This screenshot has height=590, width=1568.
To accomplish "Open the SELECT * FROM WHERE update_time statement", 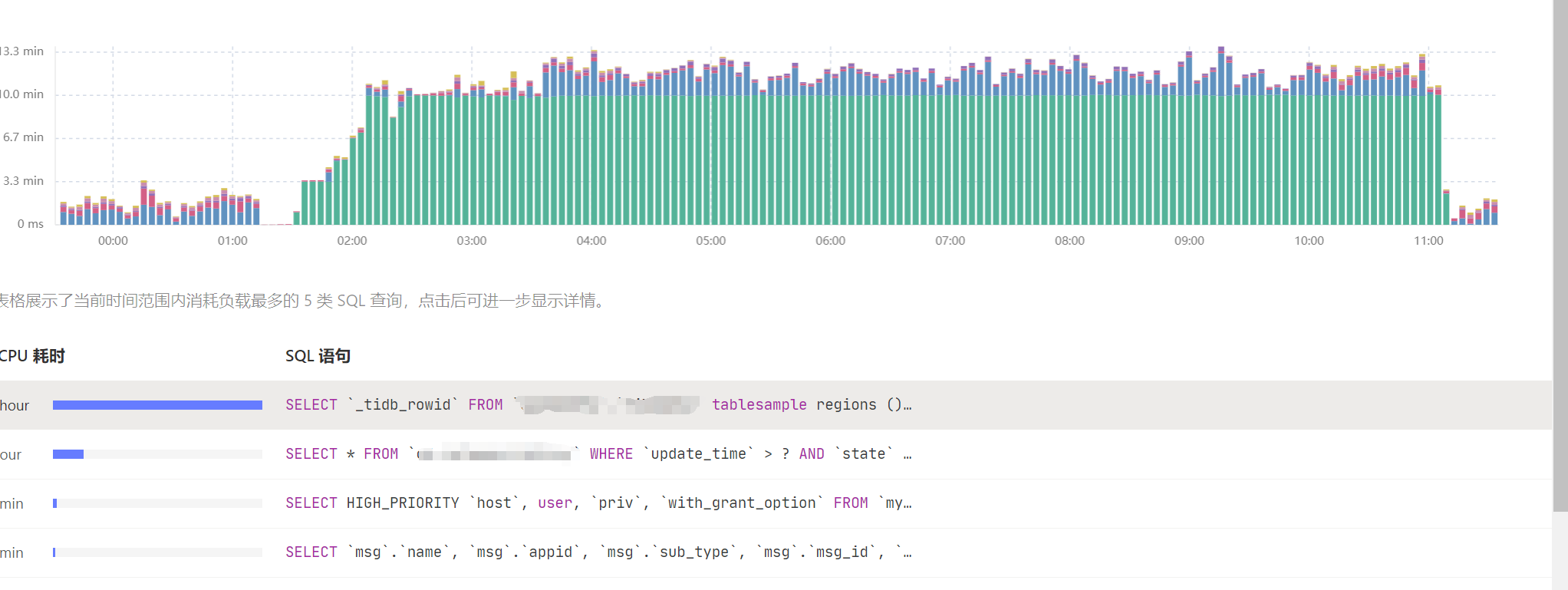I will [x=598, y=454].
